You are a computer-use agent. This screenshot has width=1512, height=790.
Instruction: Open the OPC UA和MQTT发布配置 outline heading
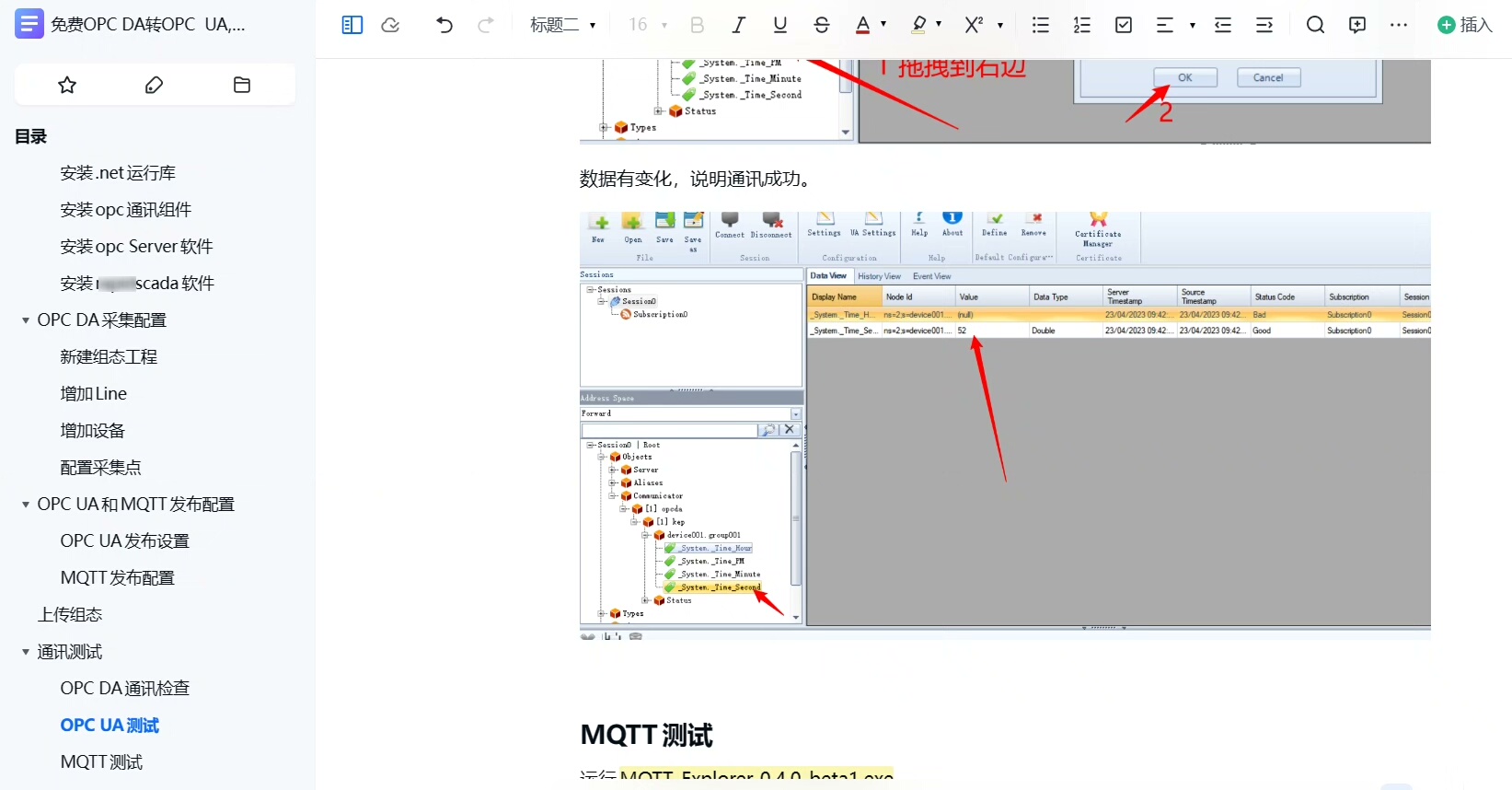click(136, 505)
